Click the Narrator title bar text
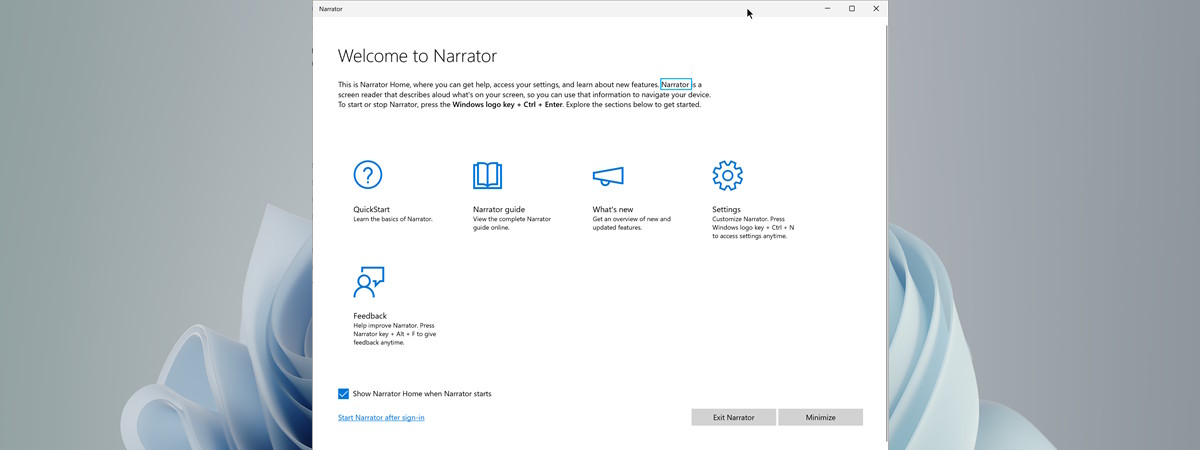The height and width of the screenshot is (450, 1200). 330,8
